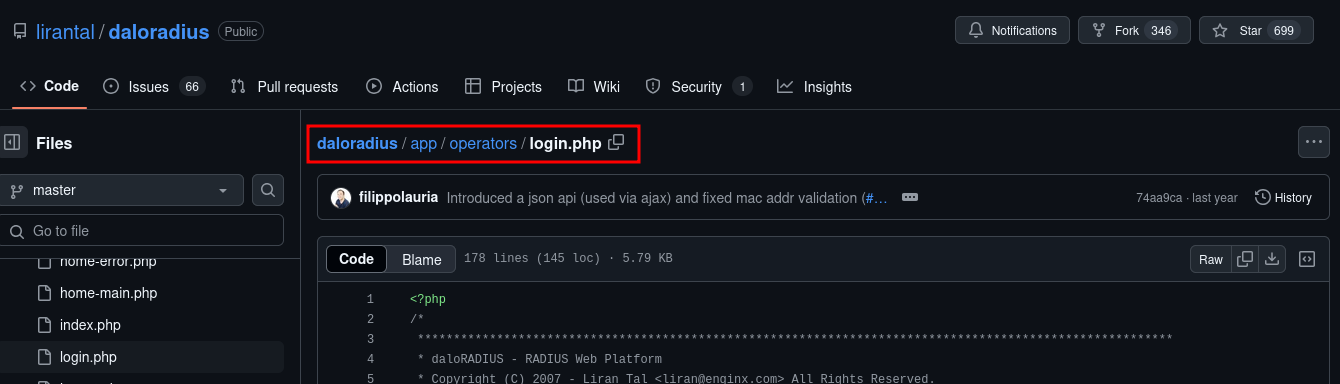Image resolution: width=1340 pixels, height=384 pixels.
Task: Click the app breadcrumb folder
Action: [424, 143]
